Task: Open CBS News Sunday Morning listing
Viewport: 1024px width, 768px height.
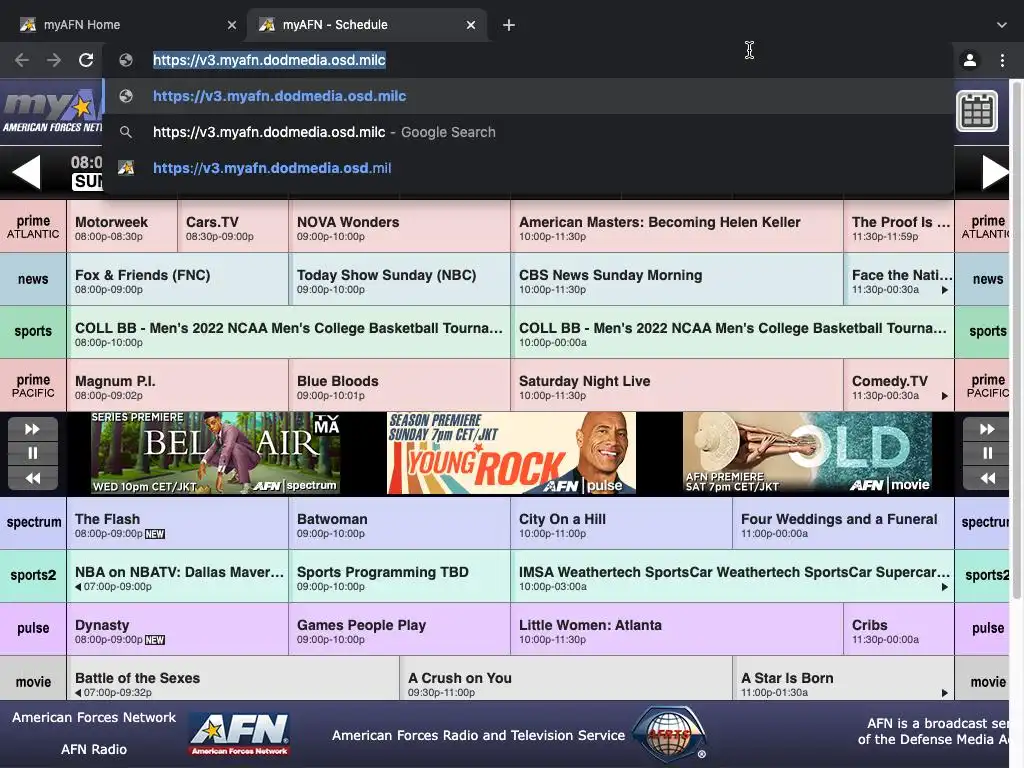Action: (x=677, y=280)
